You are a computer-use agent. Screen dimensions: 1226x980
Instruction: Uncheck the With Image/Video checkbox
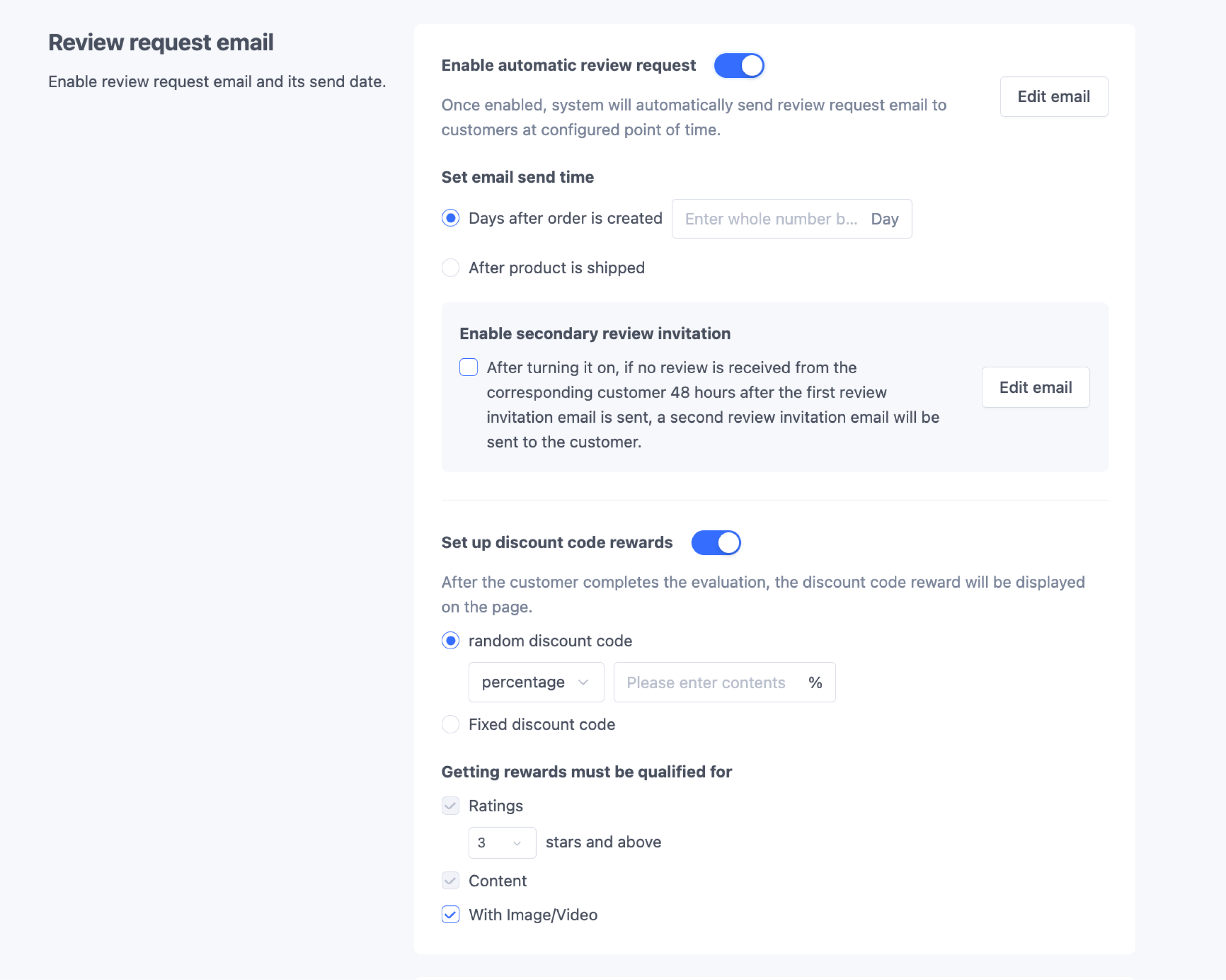[x=450, y=915]
